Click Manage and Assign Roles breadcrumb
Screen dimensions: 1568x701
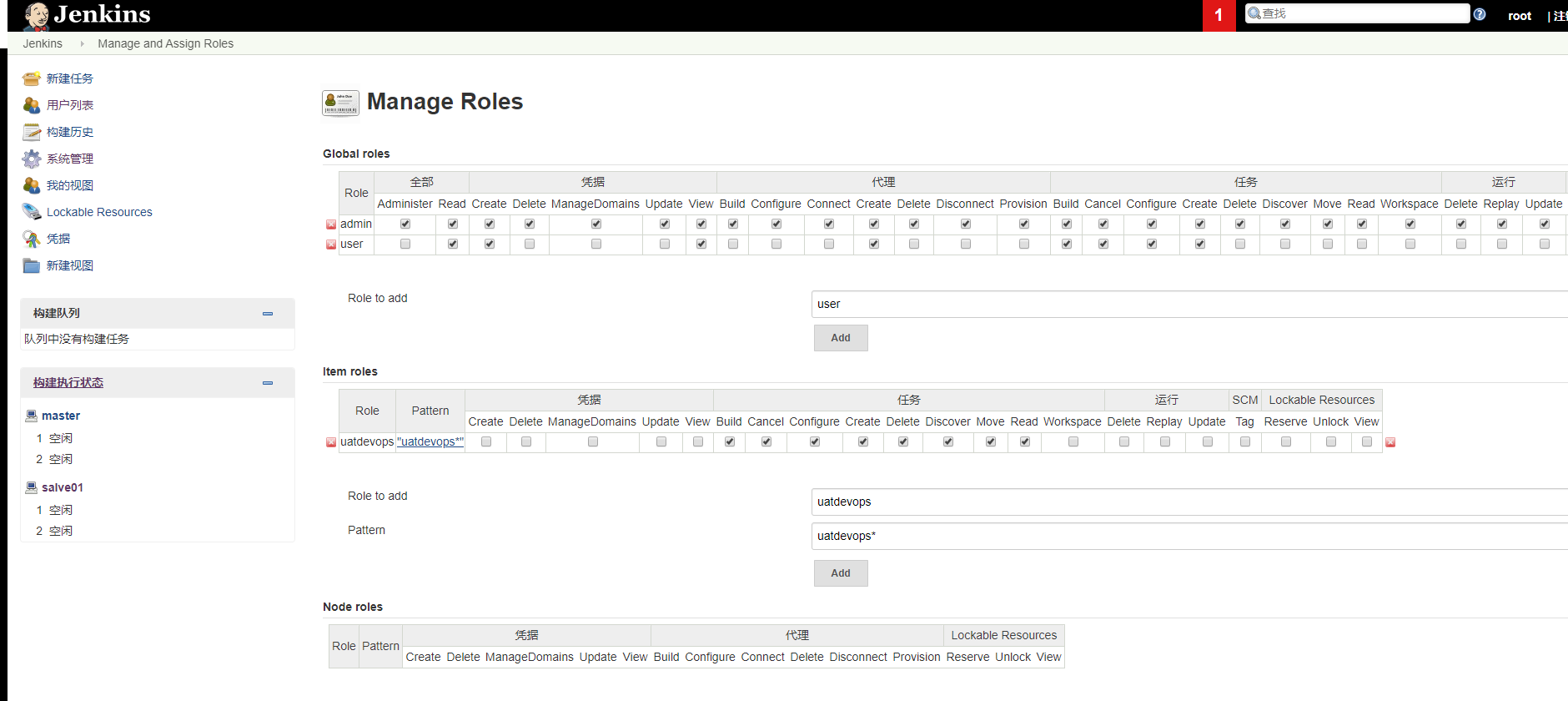pos(165,43)
